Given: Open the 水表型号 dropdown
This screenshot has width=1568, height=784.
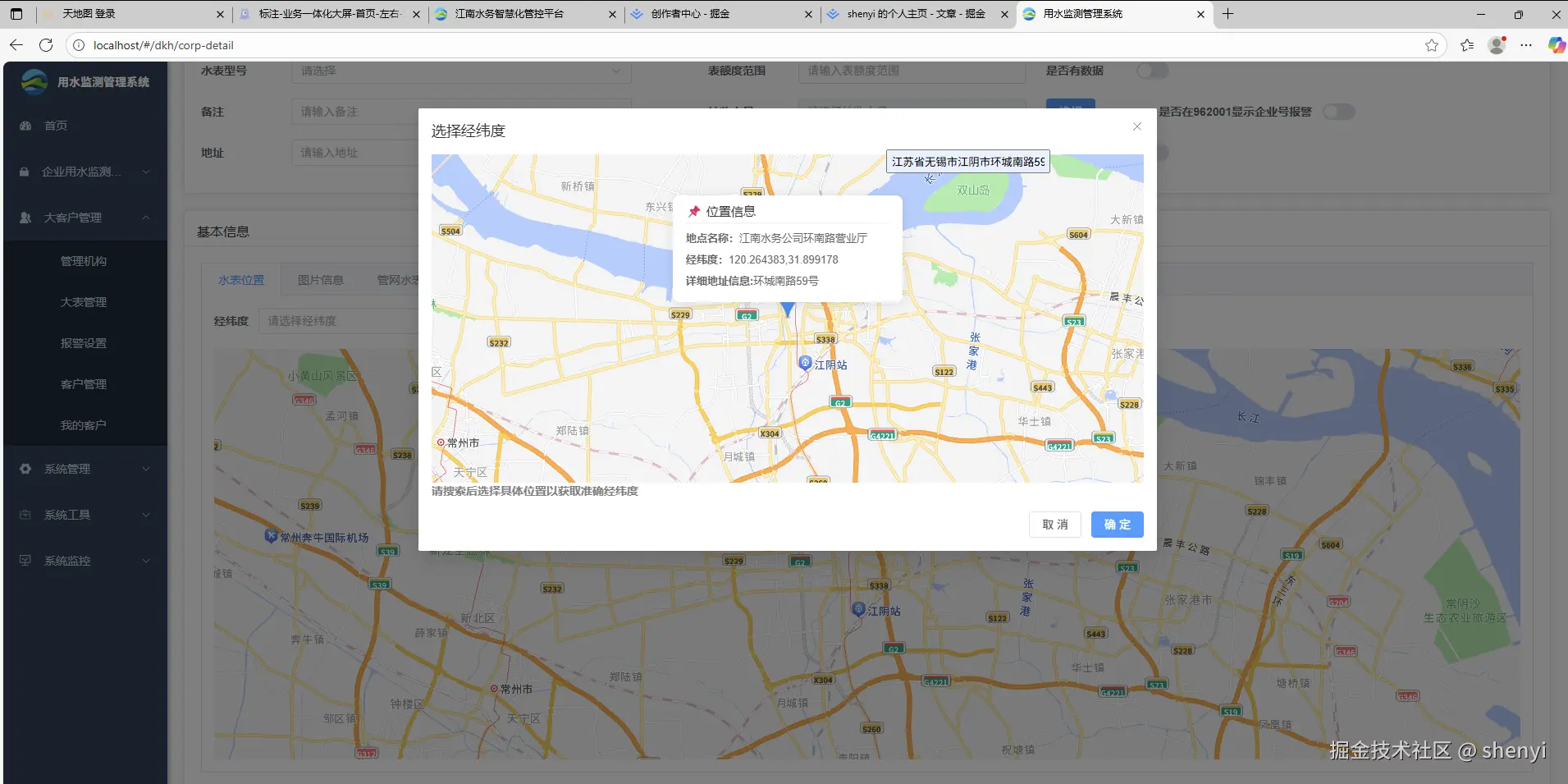Looking at the screenshot, I should pos(461,71).
